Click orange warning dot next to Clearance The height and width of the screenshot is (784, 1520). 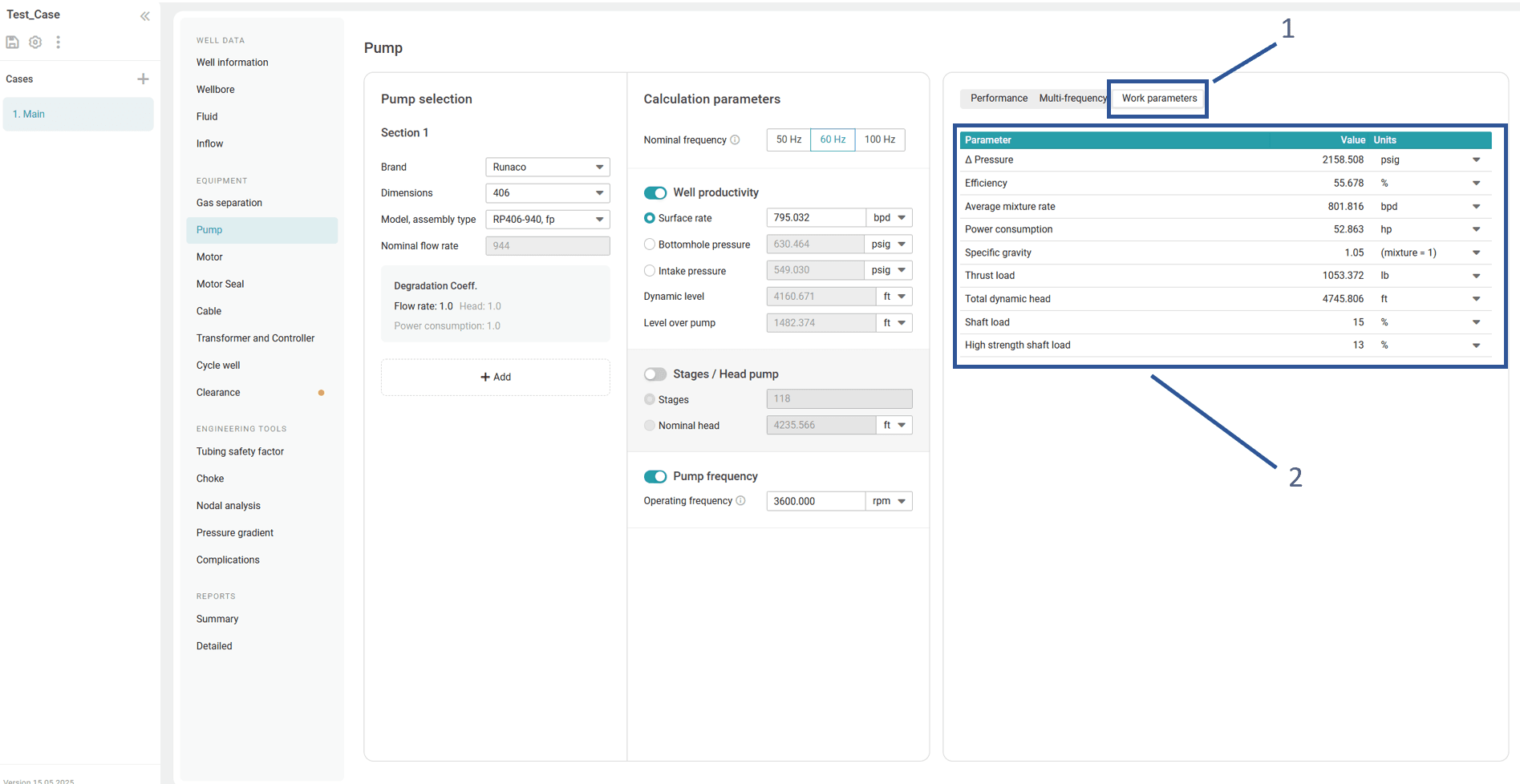[321, 393]
